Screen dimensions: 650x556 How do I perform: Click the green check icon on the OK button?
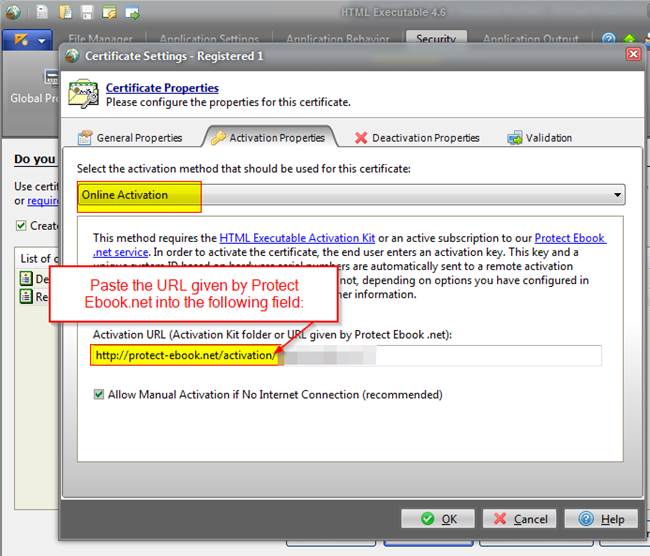427,519
